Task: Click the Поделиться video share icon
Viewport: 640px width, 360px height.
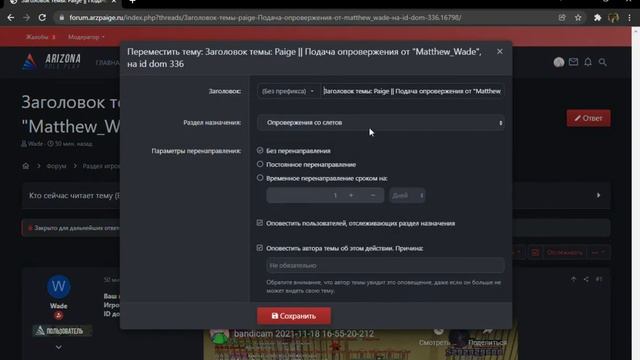Action: pos(487,336)
